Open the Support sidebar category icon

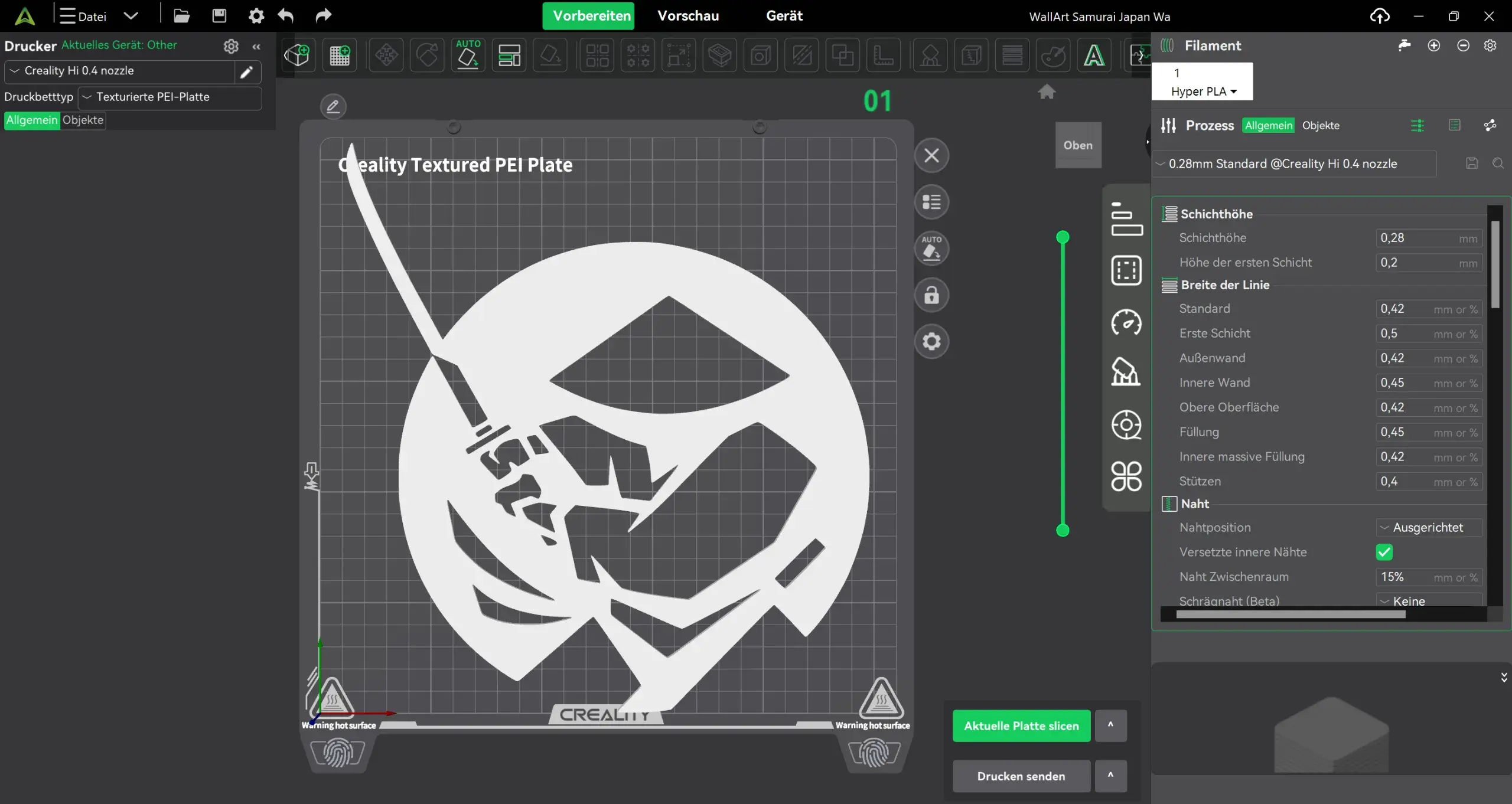pos(1126,372)
